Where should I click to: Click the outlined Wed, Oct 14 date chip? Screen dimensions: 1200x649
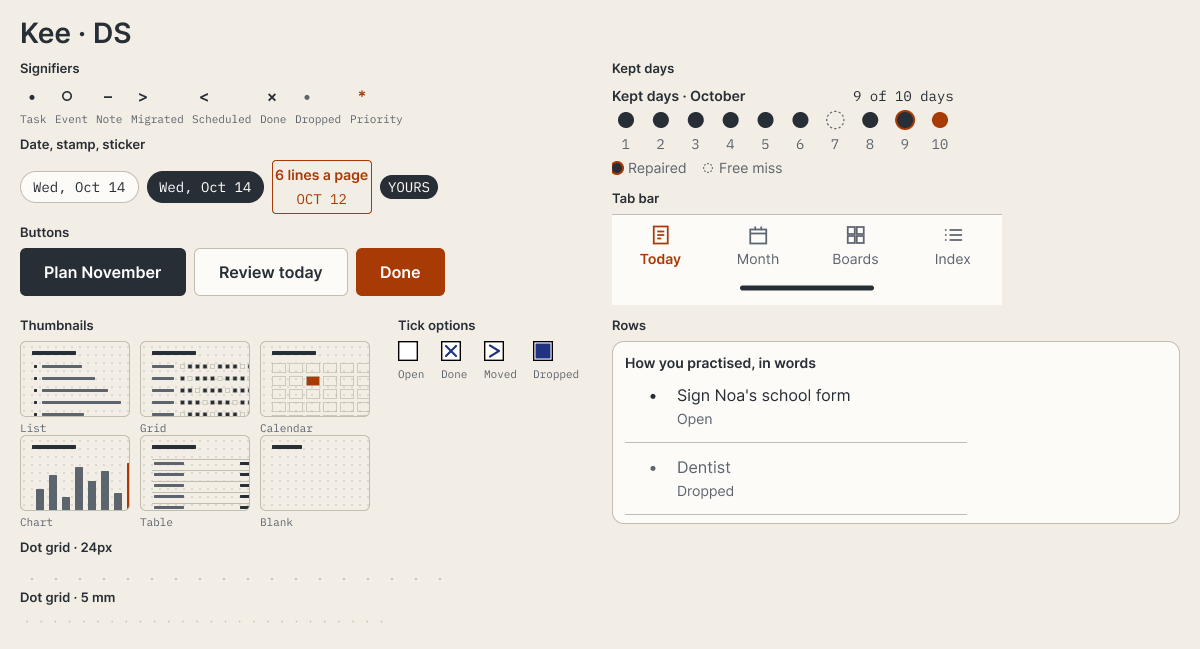(x=79, y=187)
